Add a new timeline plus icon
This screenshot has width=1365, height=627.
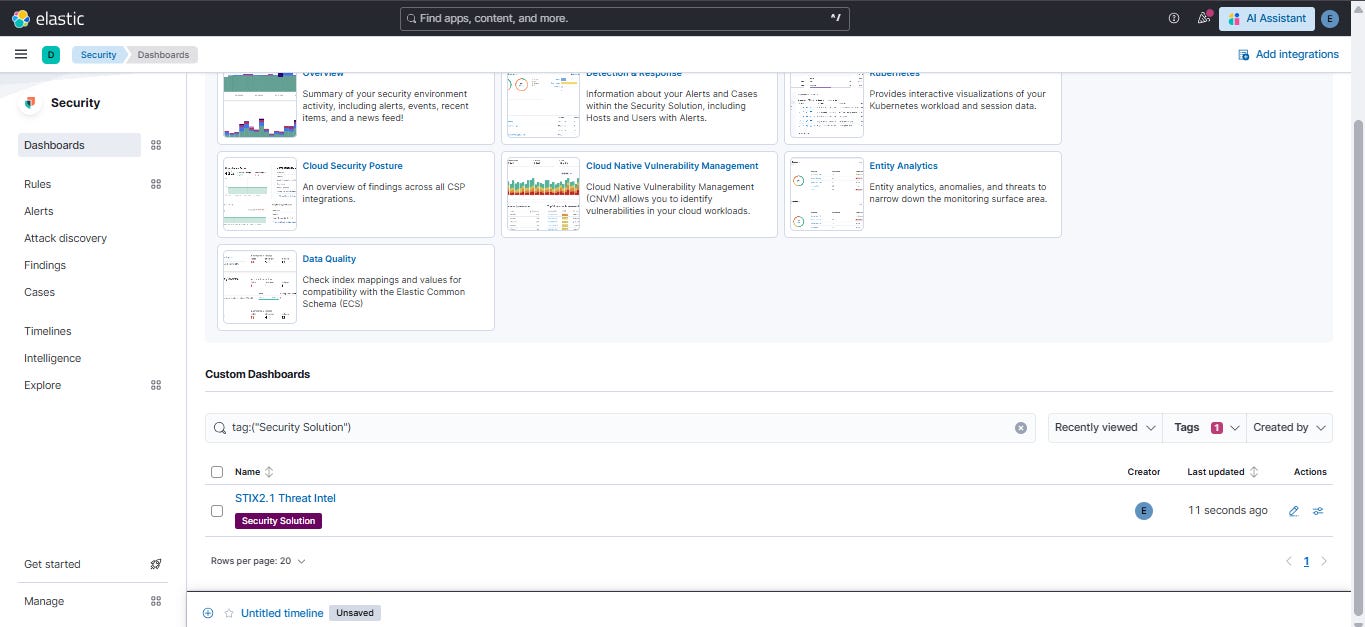click(208, 613)
